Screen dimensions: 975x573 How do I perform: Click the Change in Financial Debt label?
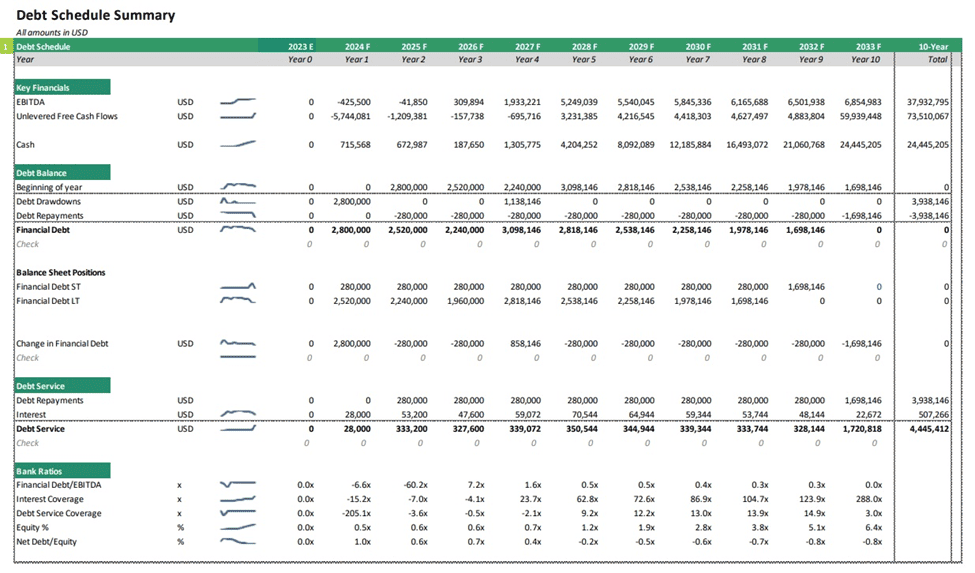(x=62, y=344)
